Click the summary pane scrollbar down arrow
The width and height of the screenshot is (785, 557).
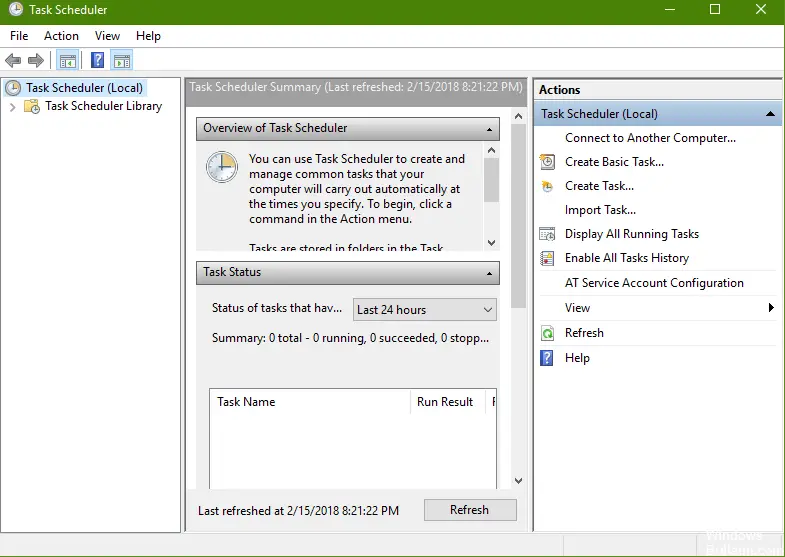point(519,481)
